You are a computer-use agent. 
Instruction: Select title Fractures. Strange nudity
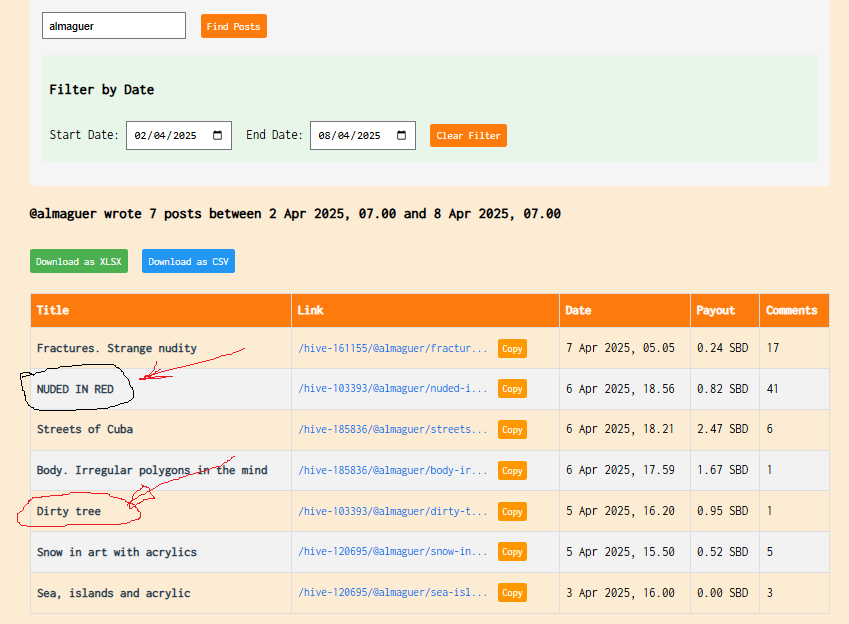tap(117, 348)
